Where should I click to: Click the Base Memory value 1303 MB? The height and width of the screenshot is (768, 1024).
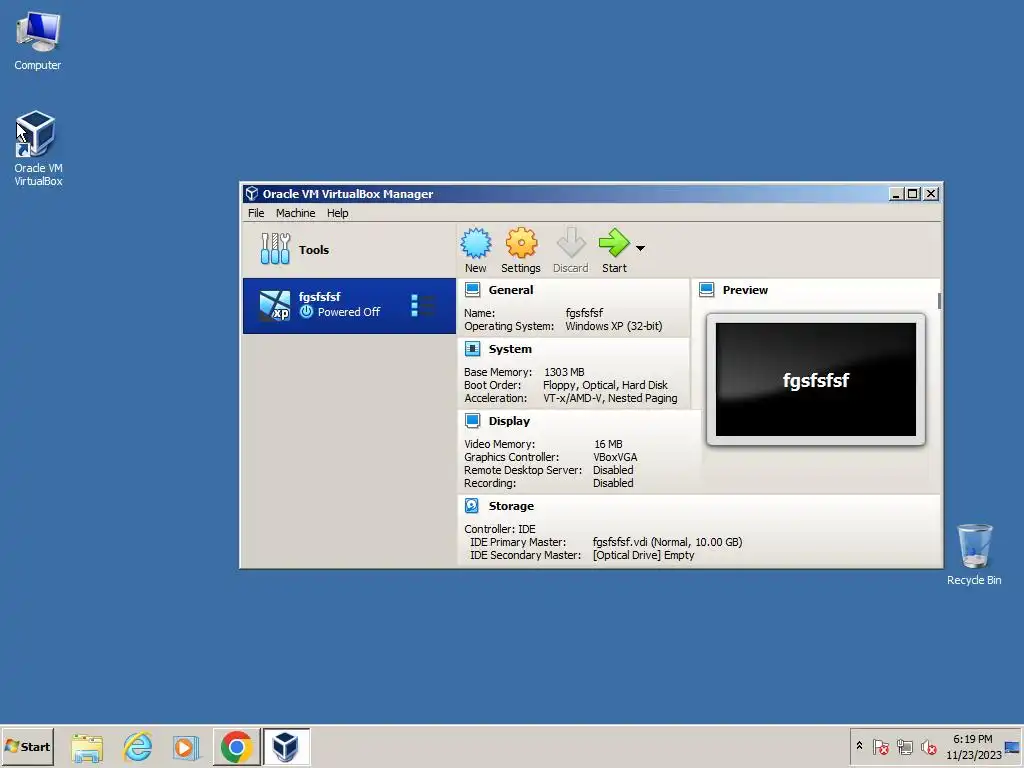pos(564,372)
